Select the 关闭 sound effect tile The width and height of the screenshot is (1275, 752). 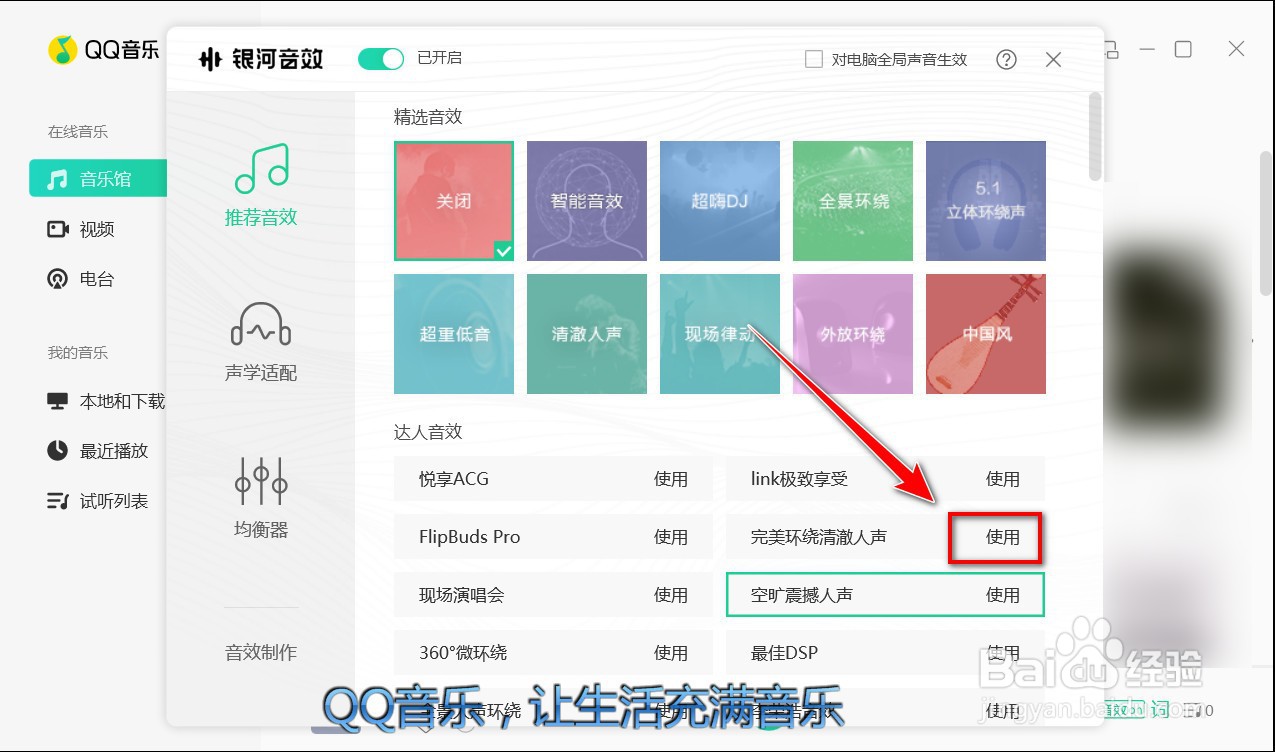[453, 200]
